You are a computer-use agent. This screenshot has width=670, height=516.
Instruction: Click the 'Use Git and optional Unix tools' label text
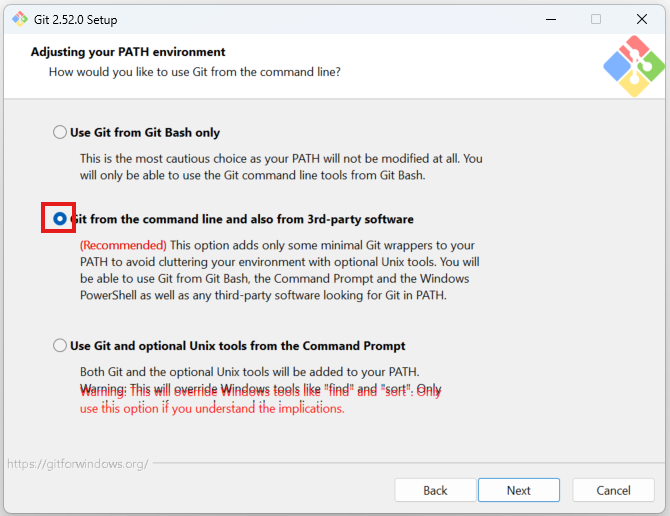click(x=238, y=346)
